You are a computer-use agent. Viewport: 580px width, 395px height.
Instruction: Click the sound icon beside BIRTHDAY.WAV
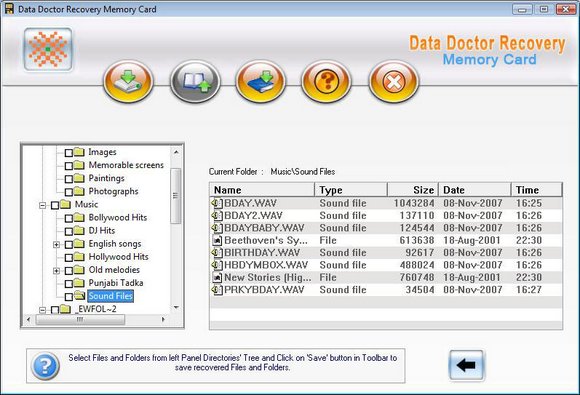tap(217, 253)
